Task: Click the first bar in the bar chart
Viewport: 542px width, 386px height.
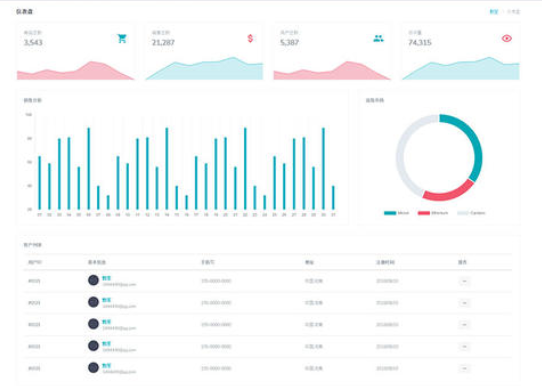Action: [39, 183]
